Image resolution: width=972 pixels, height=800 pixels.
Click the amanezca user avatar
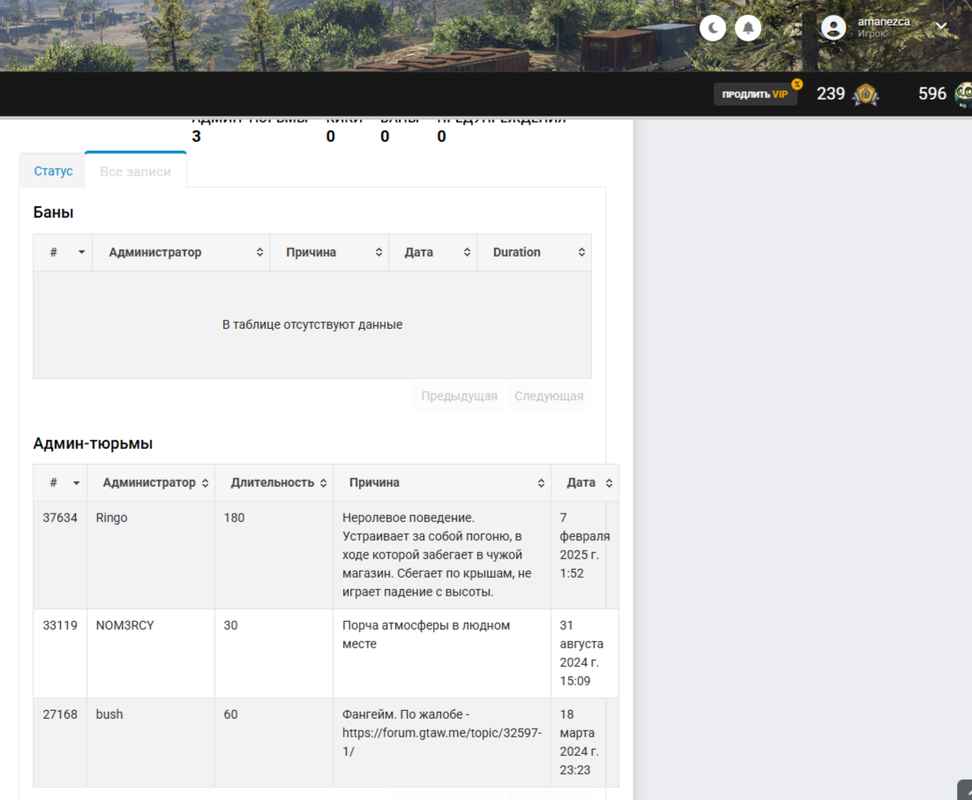coord(833,28)
